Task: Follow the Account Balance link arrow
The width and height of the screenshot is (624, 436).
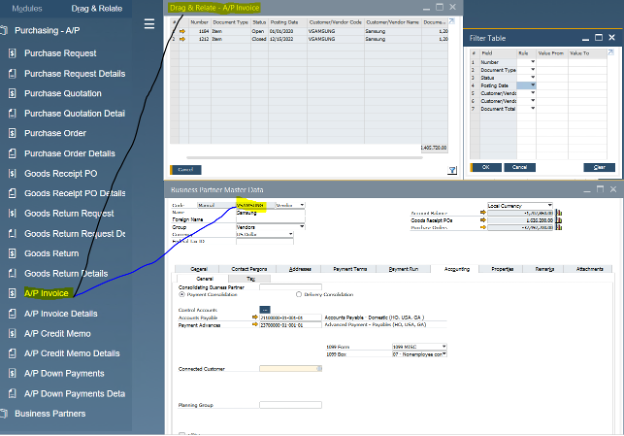Action: click(x=483, y=213)
